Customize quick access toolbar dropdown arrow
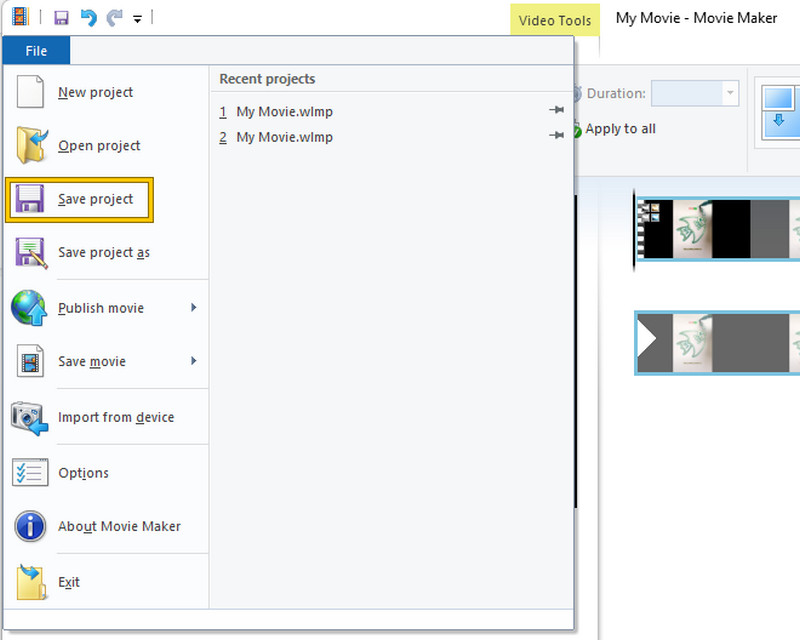 (x=137, y=19)
